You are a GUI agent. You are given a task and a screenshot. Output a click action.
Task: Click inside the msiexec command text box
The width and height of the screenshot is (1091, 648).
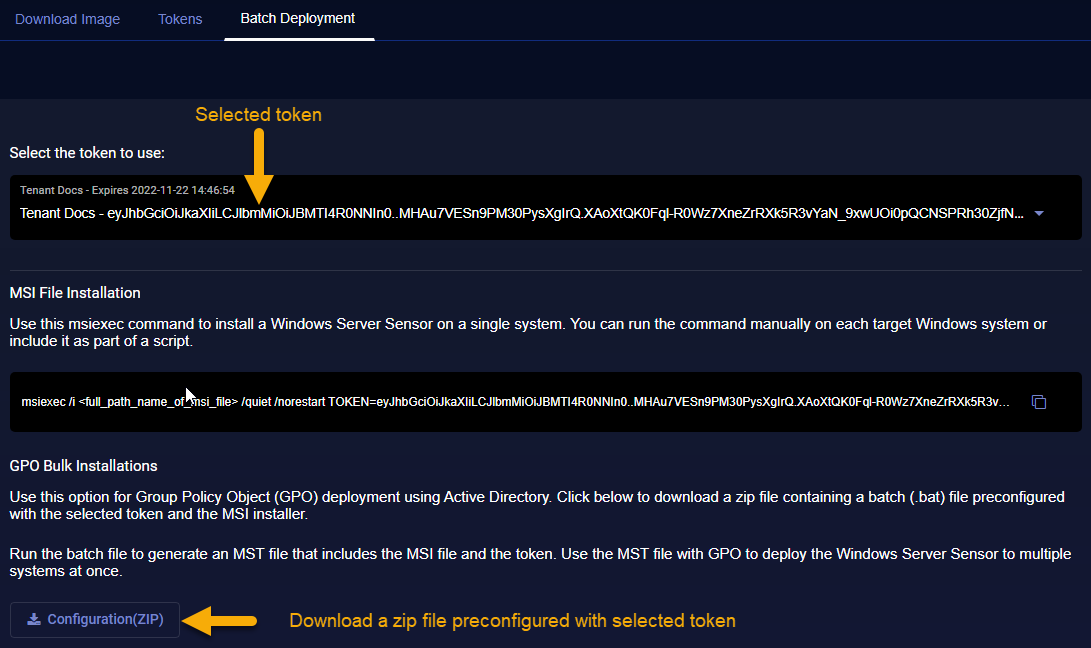515,402
